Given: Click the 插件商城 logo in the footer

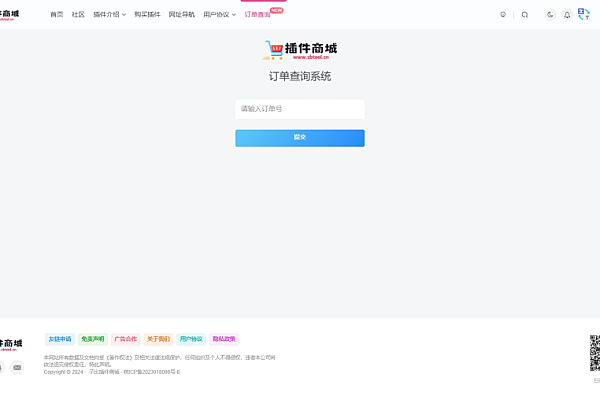Looking at the screenshot, I should [11, 344].
